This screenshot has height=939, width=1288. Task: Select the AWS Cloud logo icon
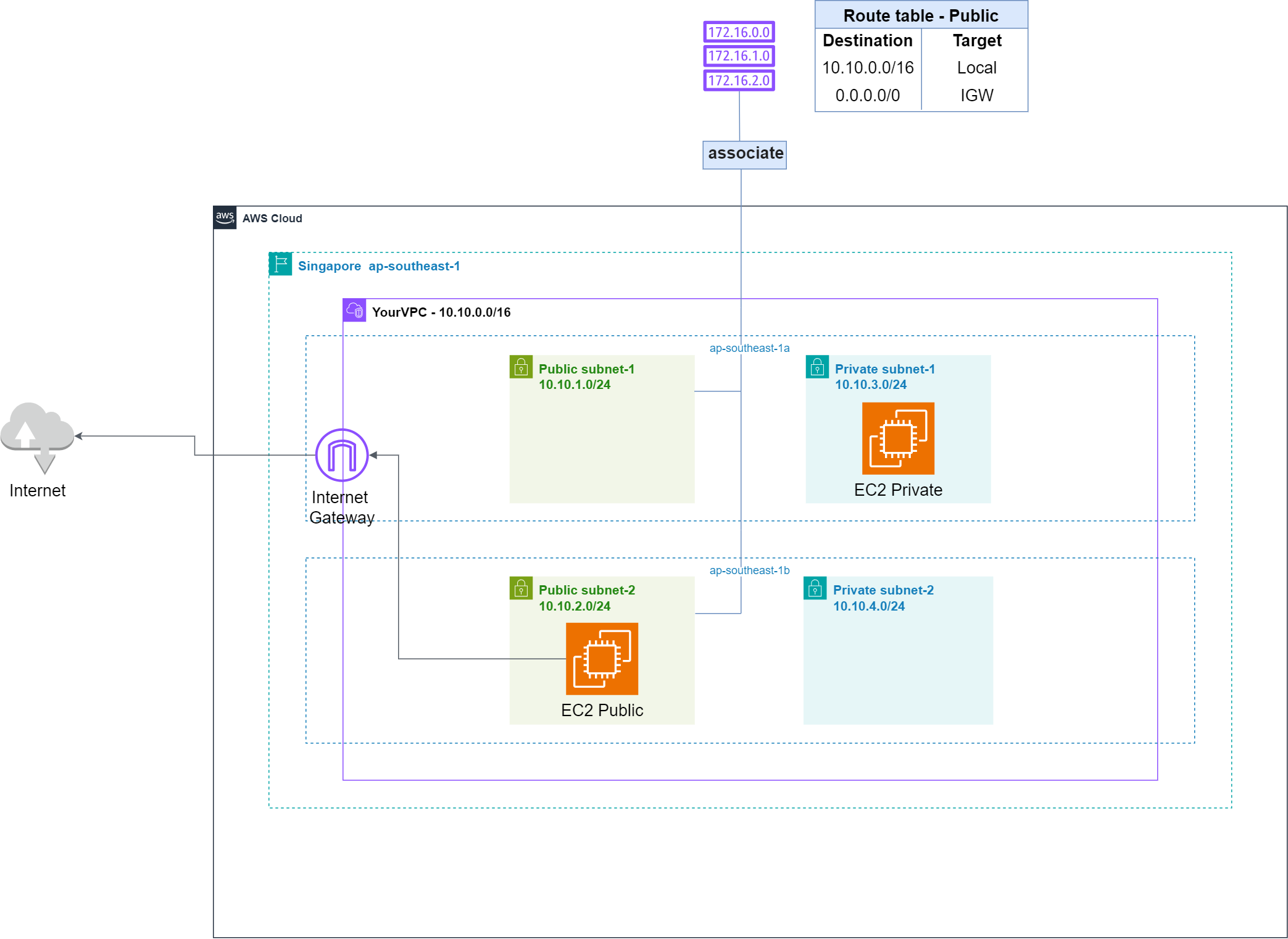[x=225, y=217]
